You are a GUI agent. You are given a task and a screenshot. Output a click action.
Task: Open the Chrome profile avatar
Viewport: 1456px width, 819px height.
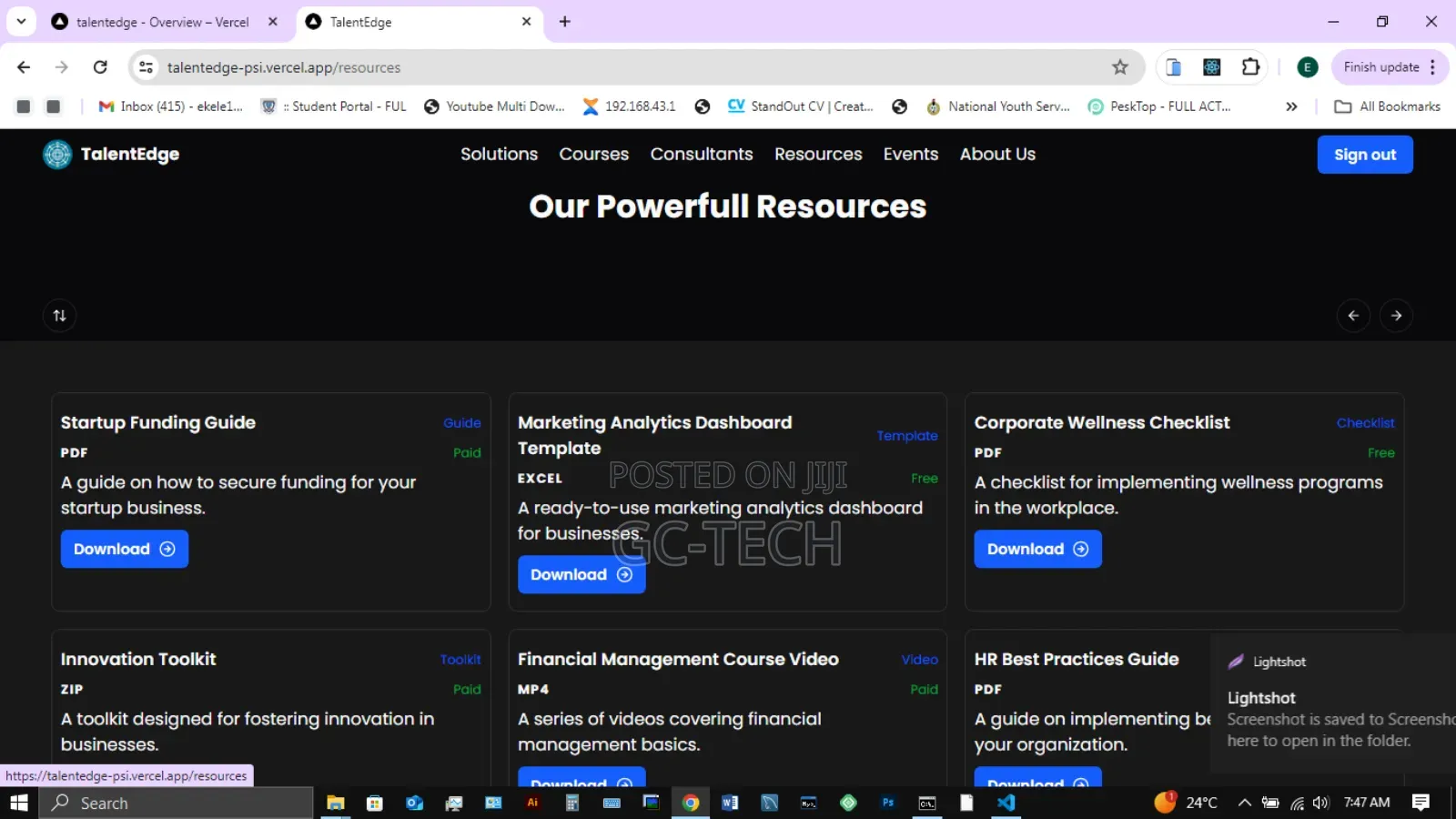(x=1307, y=67)
